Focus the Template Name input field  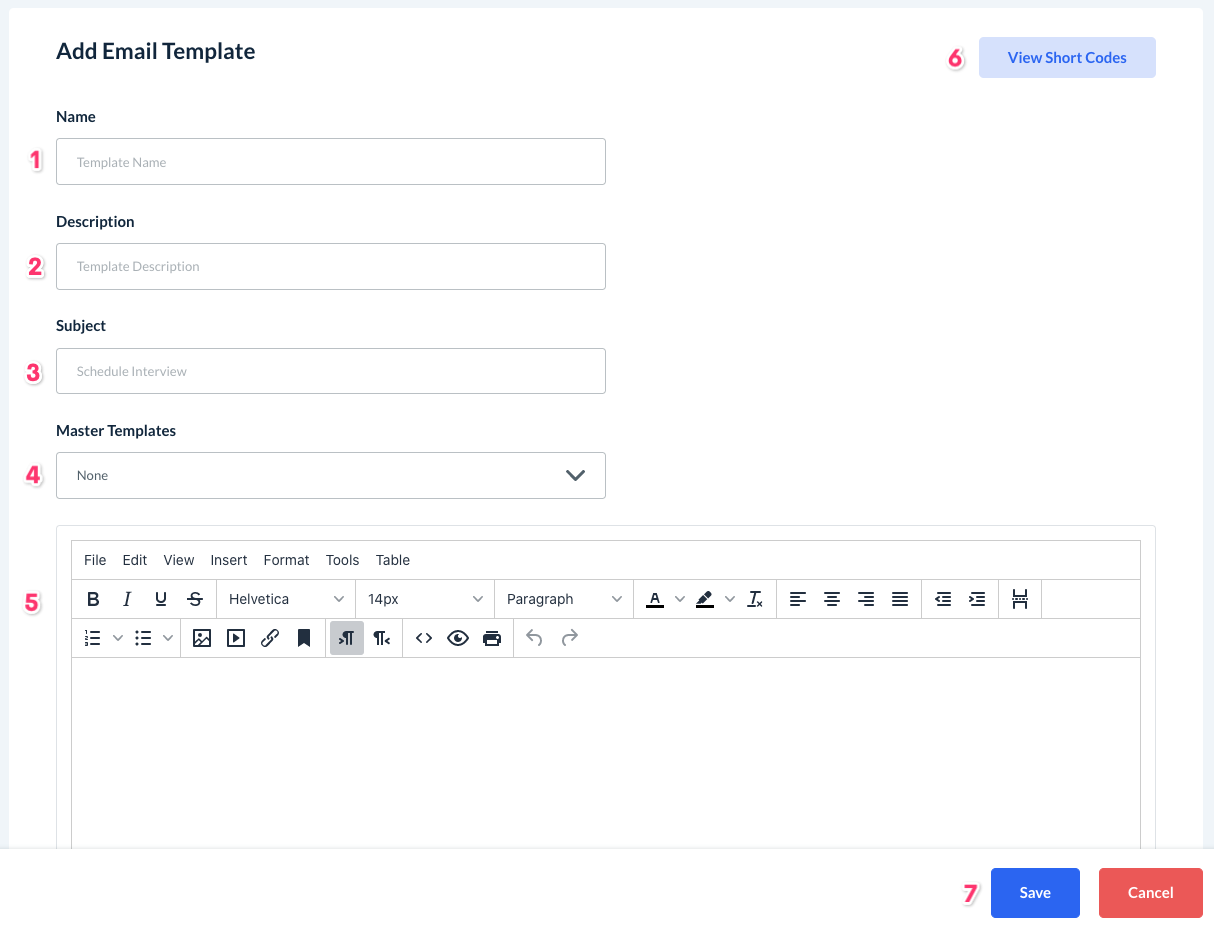tap(331, 162)
